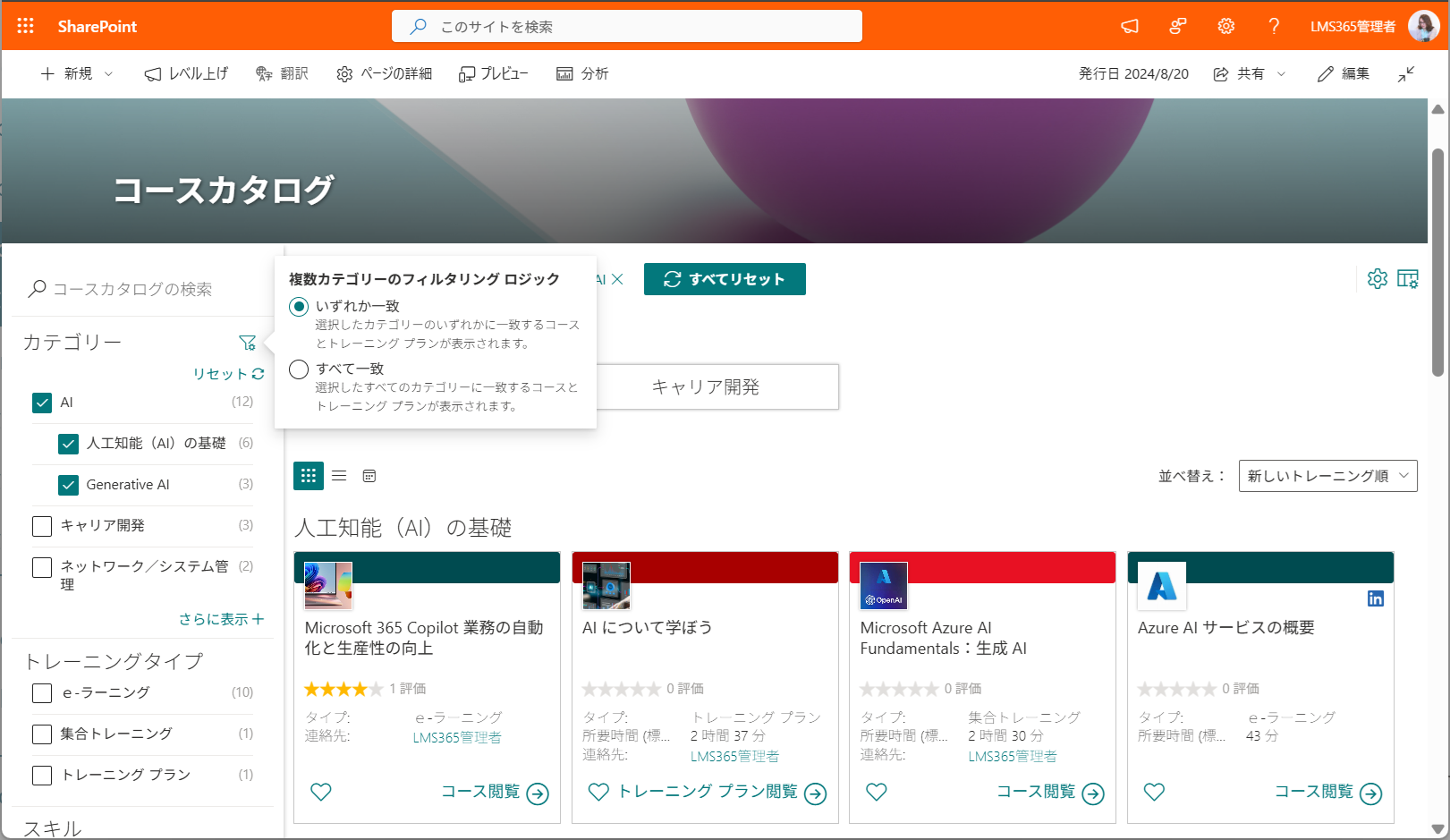Uncheck the Generative AI checkbox
This screenshot has height=840, width=1450.
click(x=68, y=485)
